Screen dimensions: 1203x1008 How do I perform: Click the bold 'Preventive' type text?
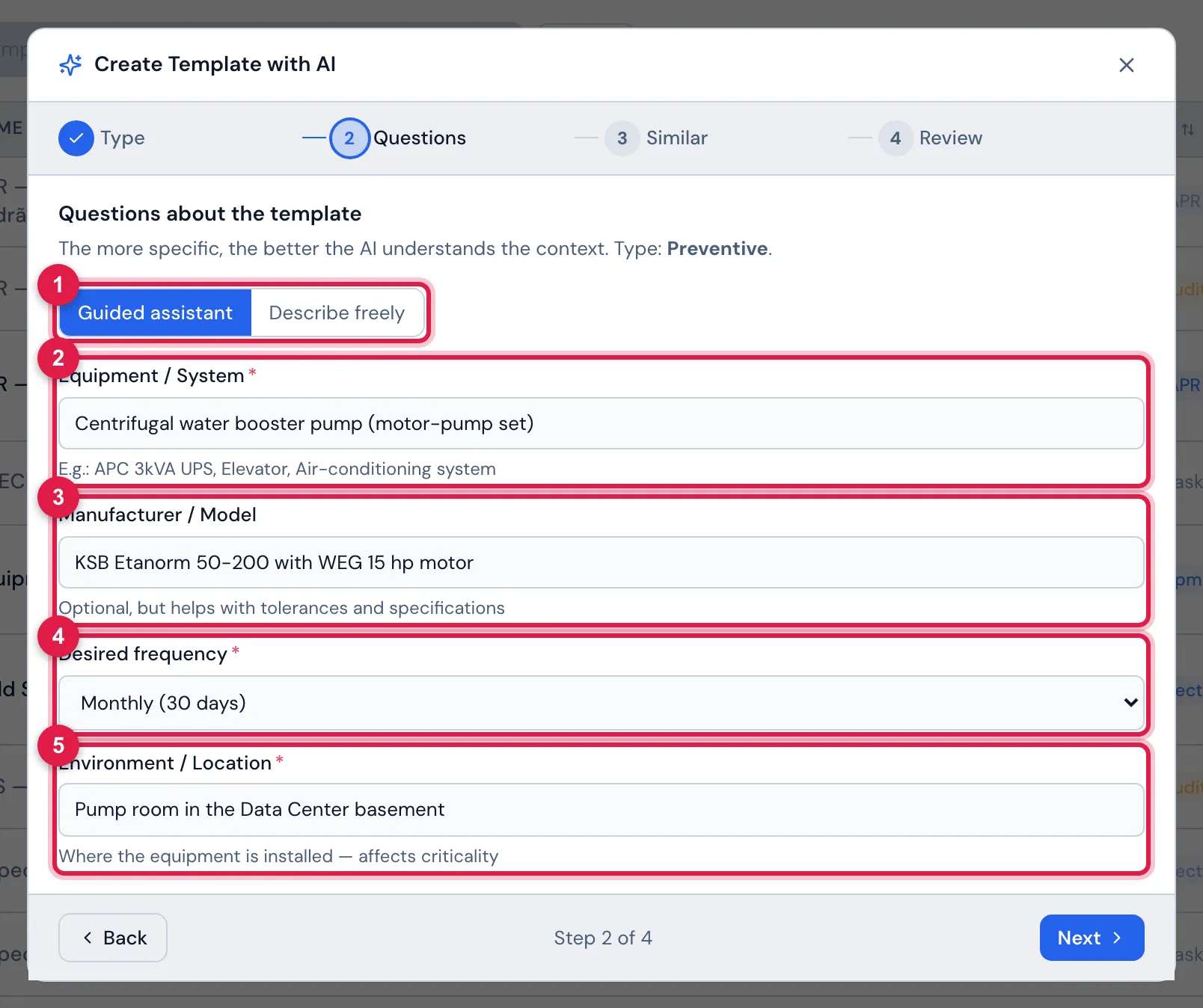[717, 248]
